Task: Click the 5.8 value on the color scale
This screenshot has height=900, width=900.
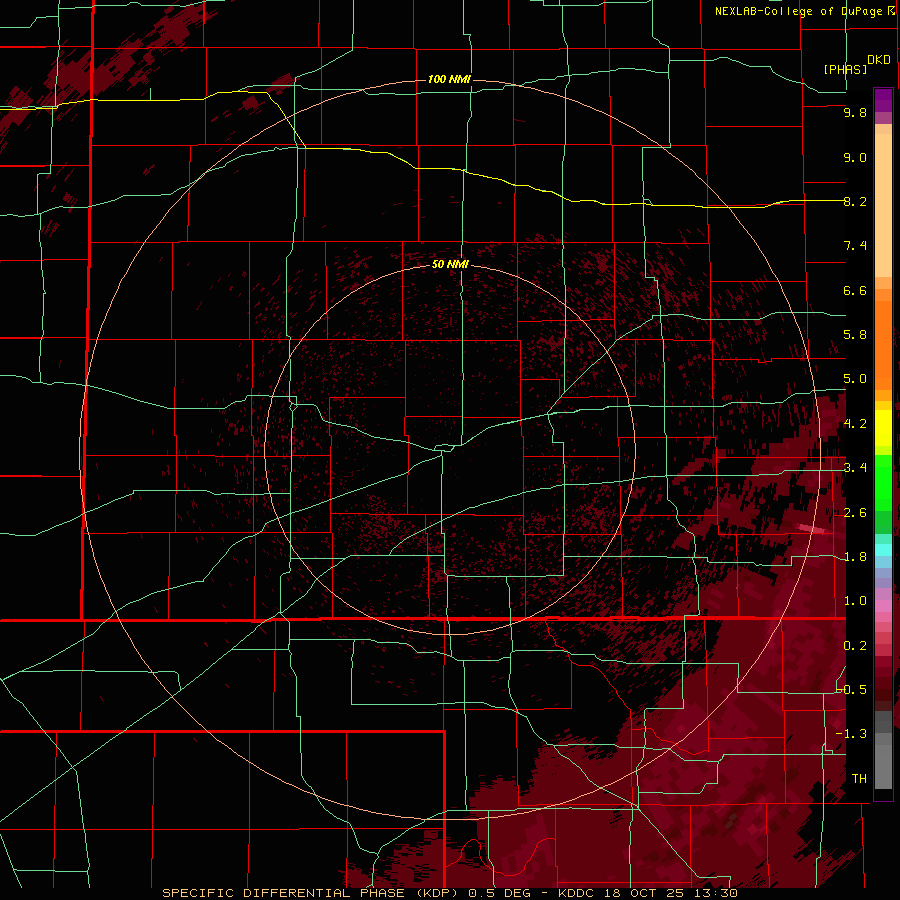Action: tap(855, 335)
